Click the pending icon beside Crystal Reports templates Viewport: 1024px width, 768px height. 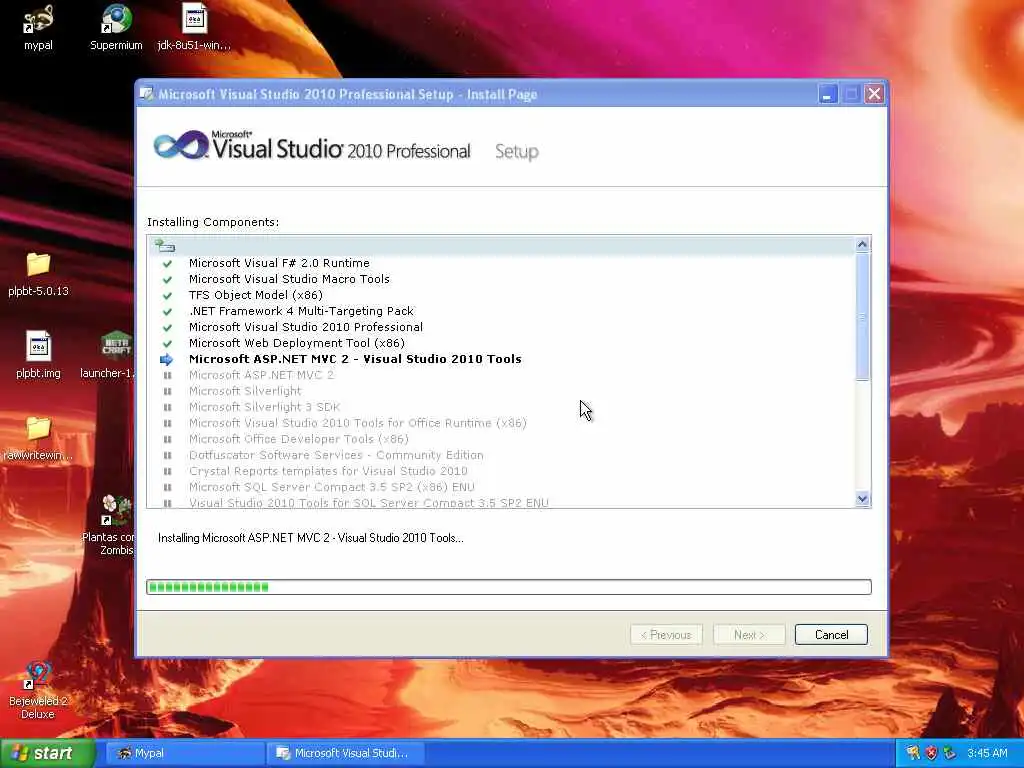coord(167,472)
